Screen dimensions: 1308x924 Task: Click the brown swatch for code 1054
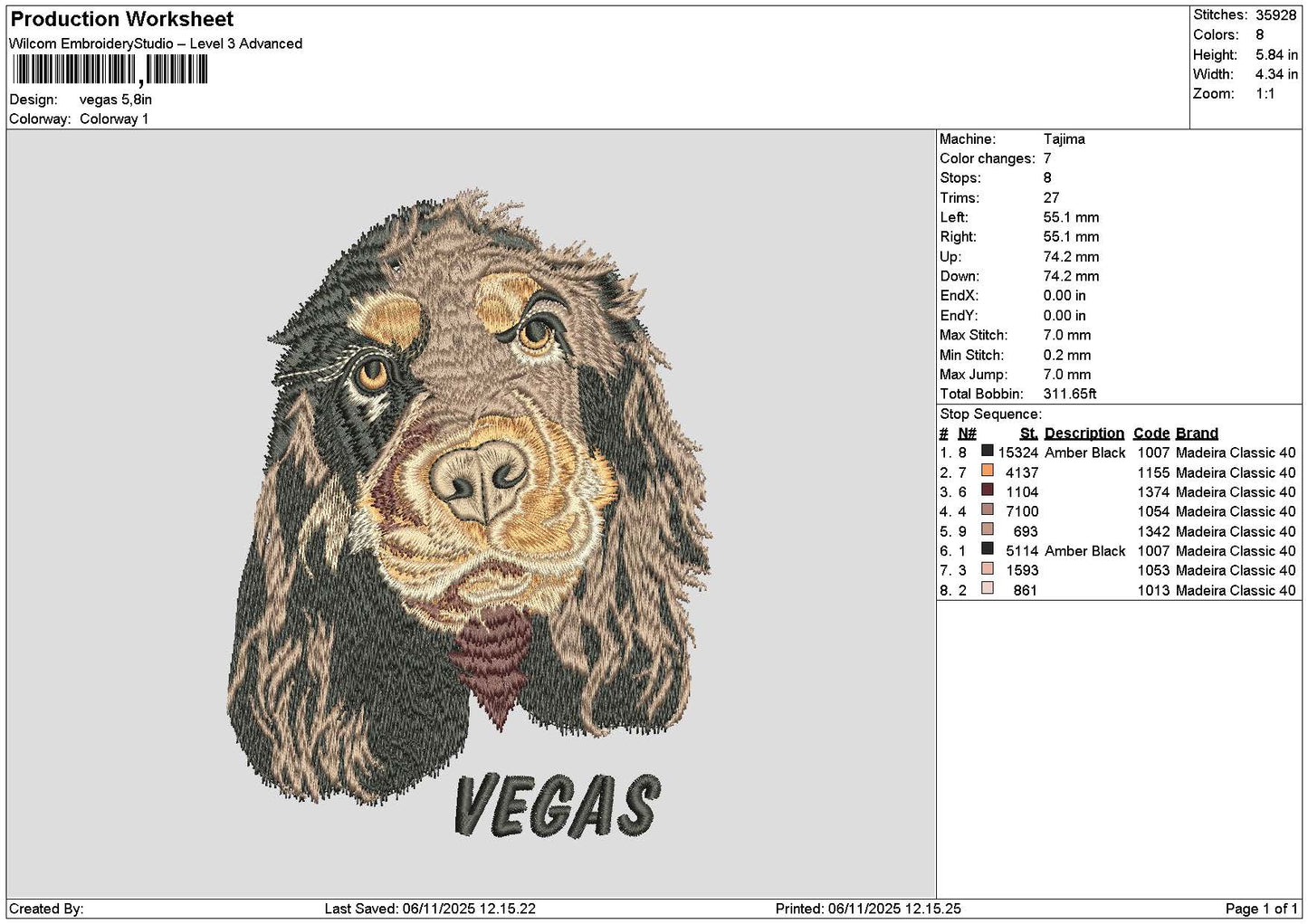[987, 510]
